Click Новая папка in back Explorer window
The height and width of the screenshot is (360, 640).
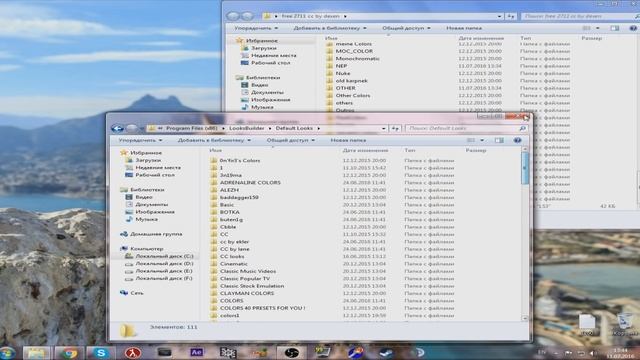click(464, 28)
